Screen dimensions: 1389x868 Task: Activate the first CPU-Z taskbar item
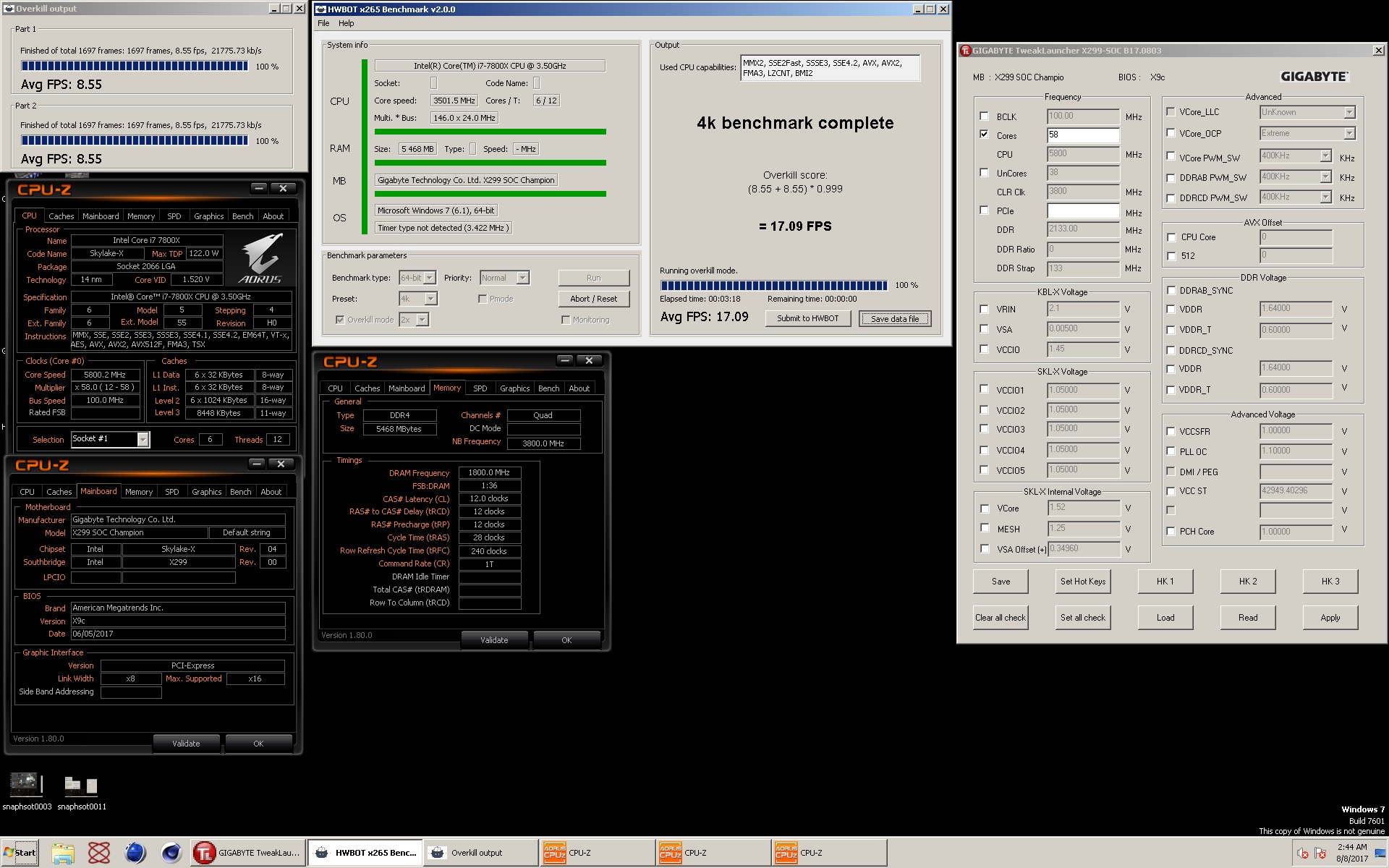598,853
